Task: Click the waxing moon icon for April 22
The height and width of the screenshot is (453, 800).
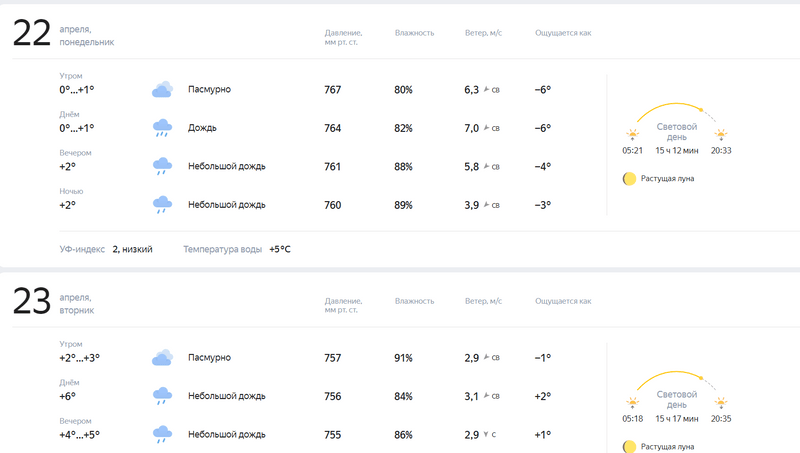Action: (x=629, y=179)
